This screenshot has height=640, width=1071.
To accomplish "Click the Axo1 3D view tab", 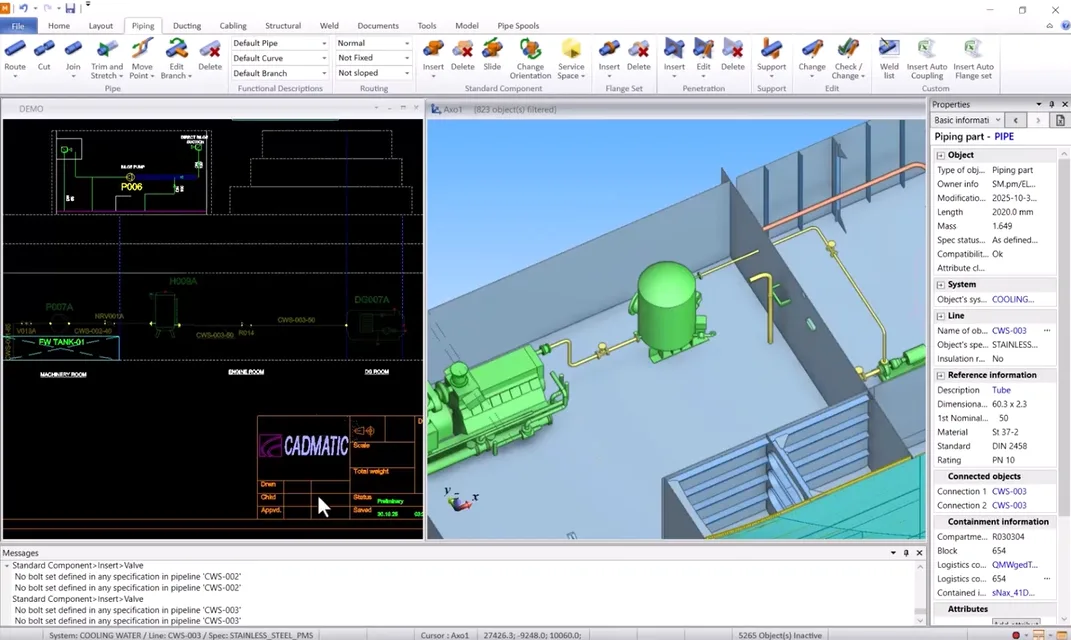I will pos(452,109).
